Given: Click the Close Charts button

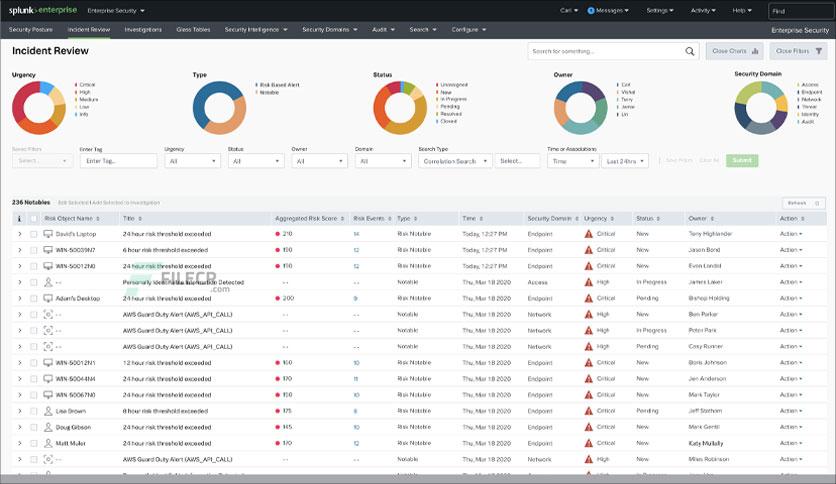Looking at the screenshot, I should point(735,51).
